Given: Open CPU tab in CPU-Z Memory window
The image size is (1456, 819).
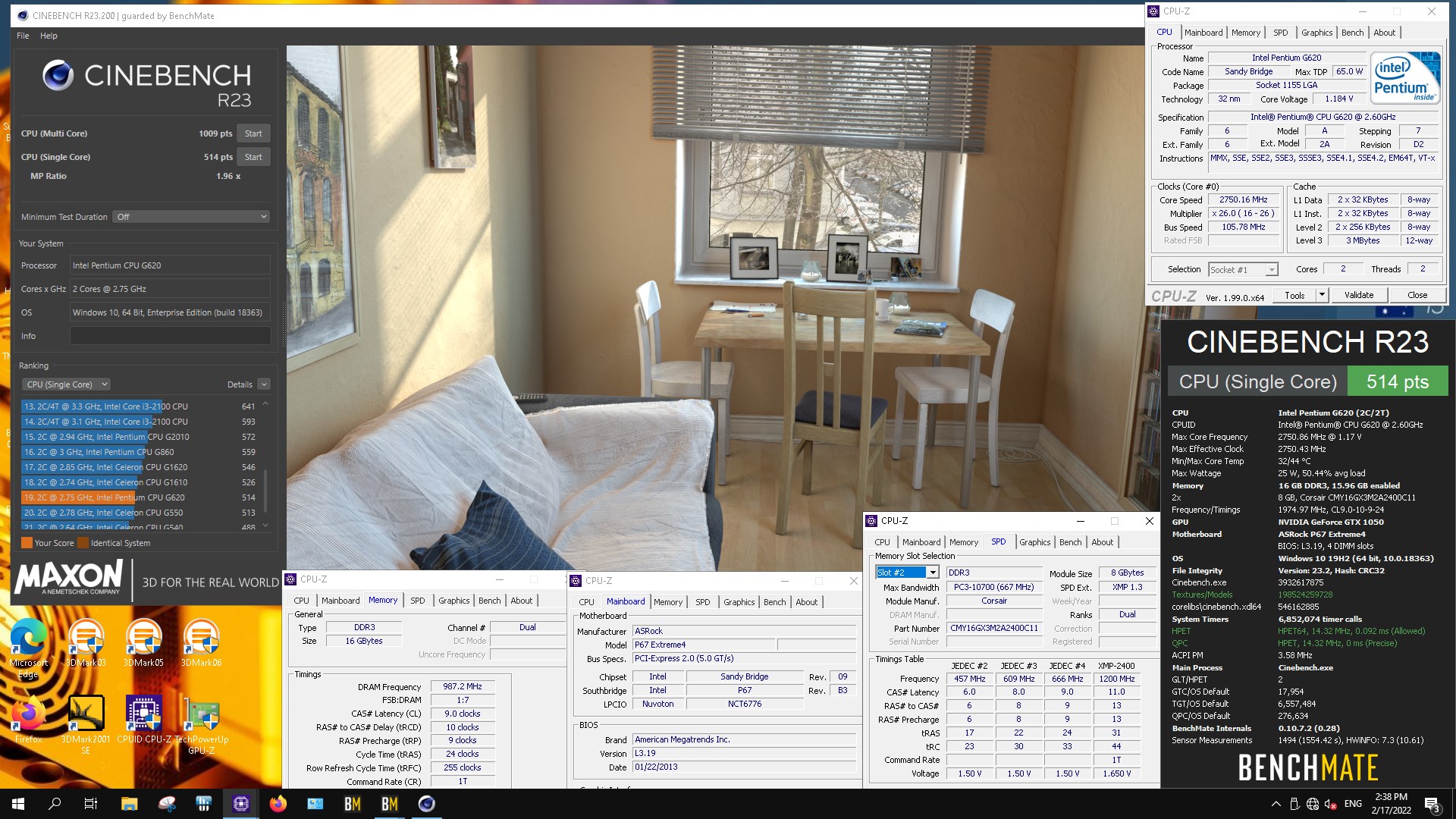Looking at the screenshot, I should coord(301,601).
